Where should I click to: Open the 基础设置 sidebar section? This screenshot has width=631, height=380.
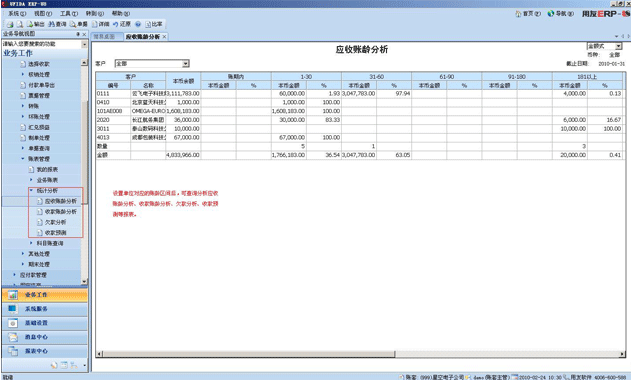[x=45, y=323]
